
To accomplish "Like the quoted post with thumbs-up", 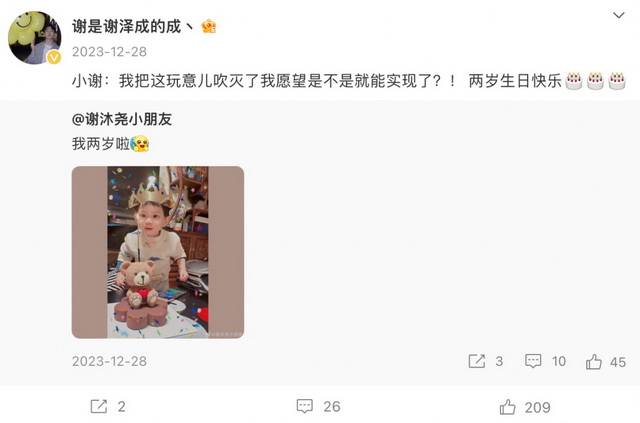I will 594,362.
